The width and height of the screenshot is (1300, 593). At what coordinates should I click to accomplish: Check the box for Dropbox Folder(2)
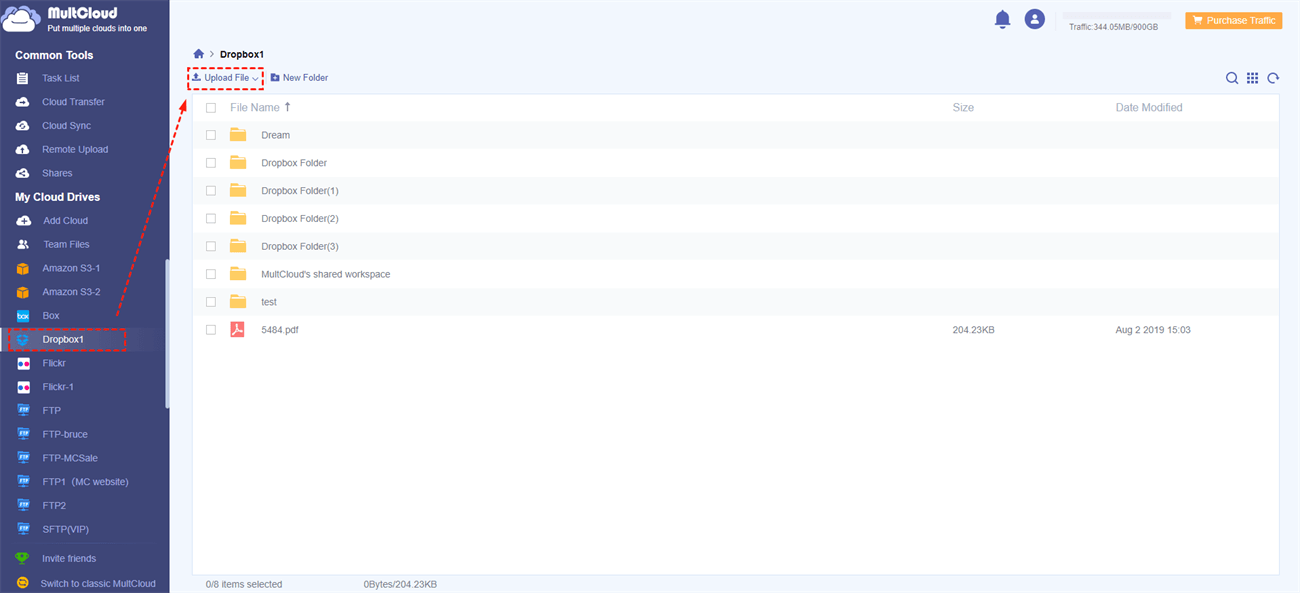tap(211, 218)
